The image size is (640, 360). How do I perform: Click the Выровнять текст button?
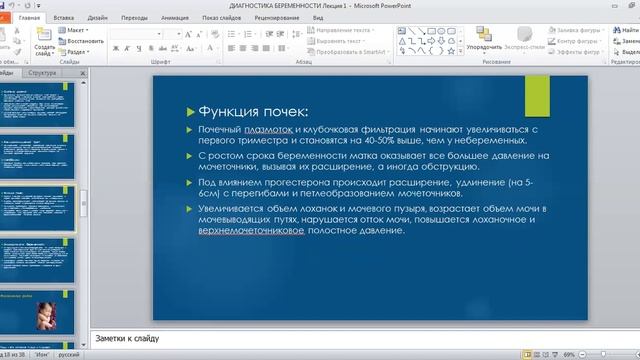pos(336,41)
